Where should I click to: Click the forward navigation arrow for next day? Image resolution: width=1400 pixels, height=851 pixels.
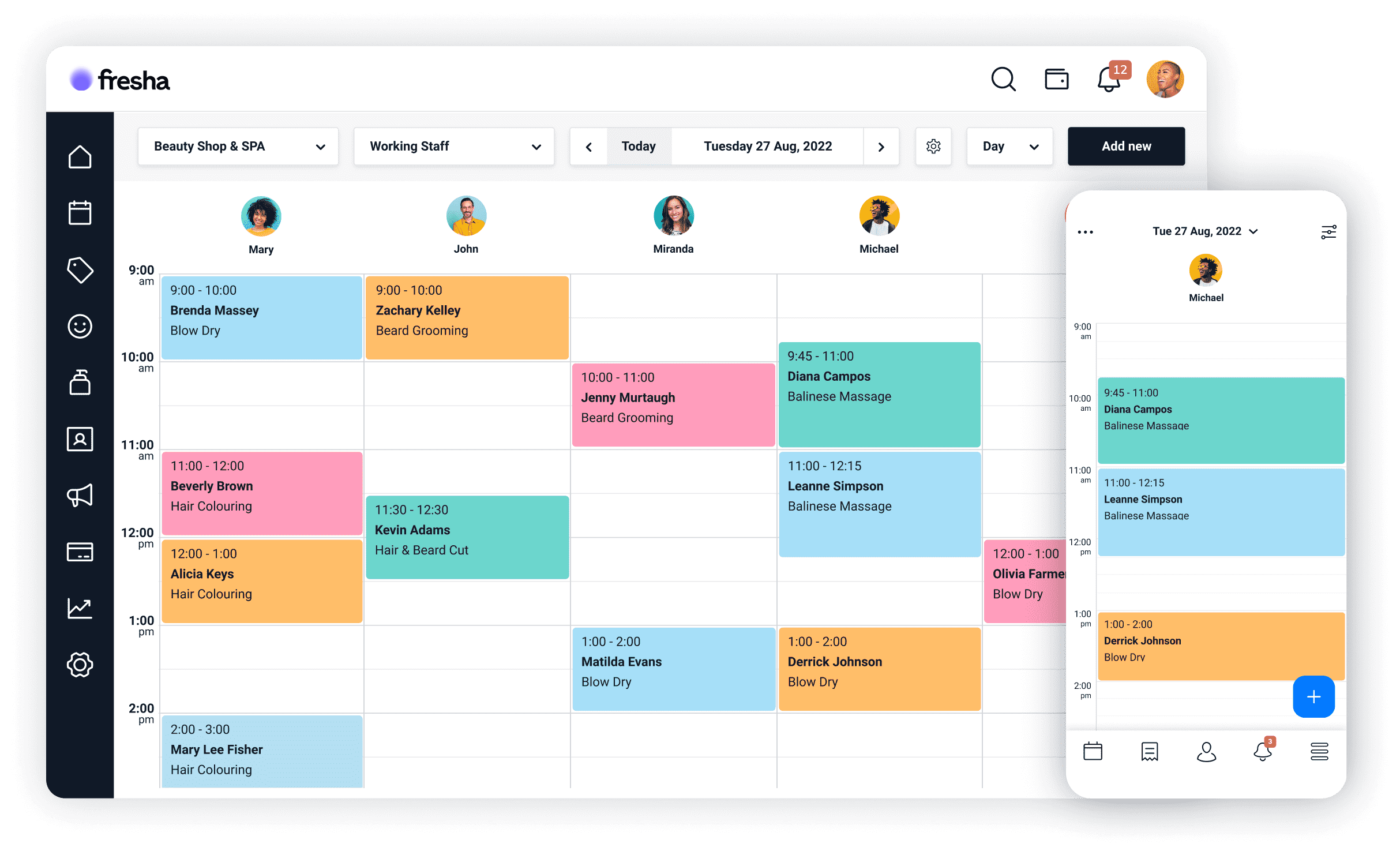click(x=881, y=147)
